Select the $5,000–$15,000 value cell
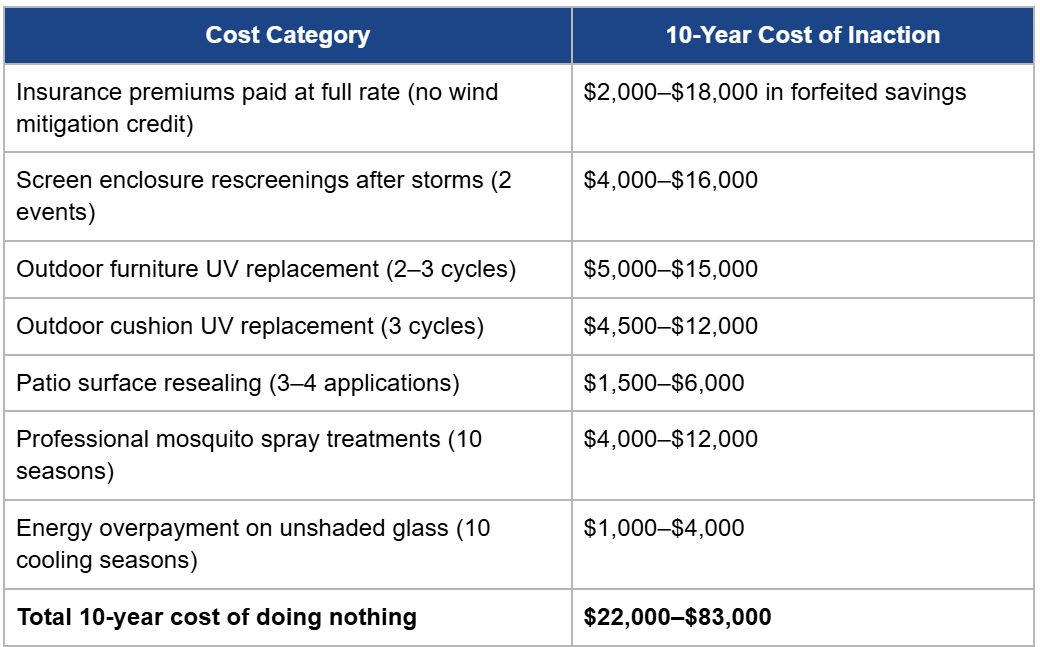Screen dimensions: 1040x647 click(x=803, y=269)
